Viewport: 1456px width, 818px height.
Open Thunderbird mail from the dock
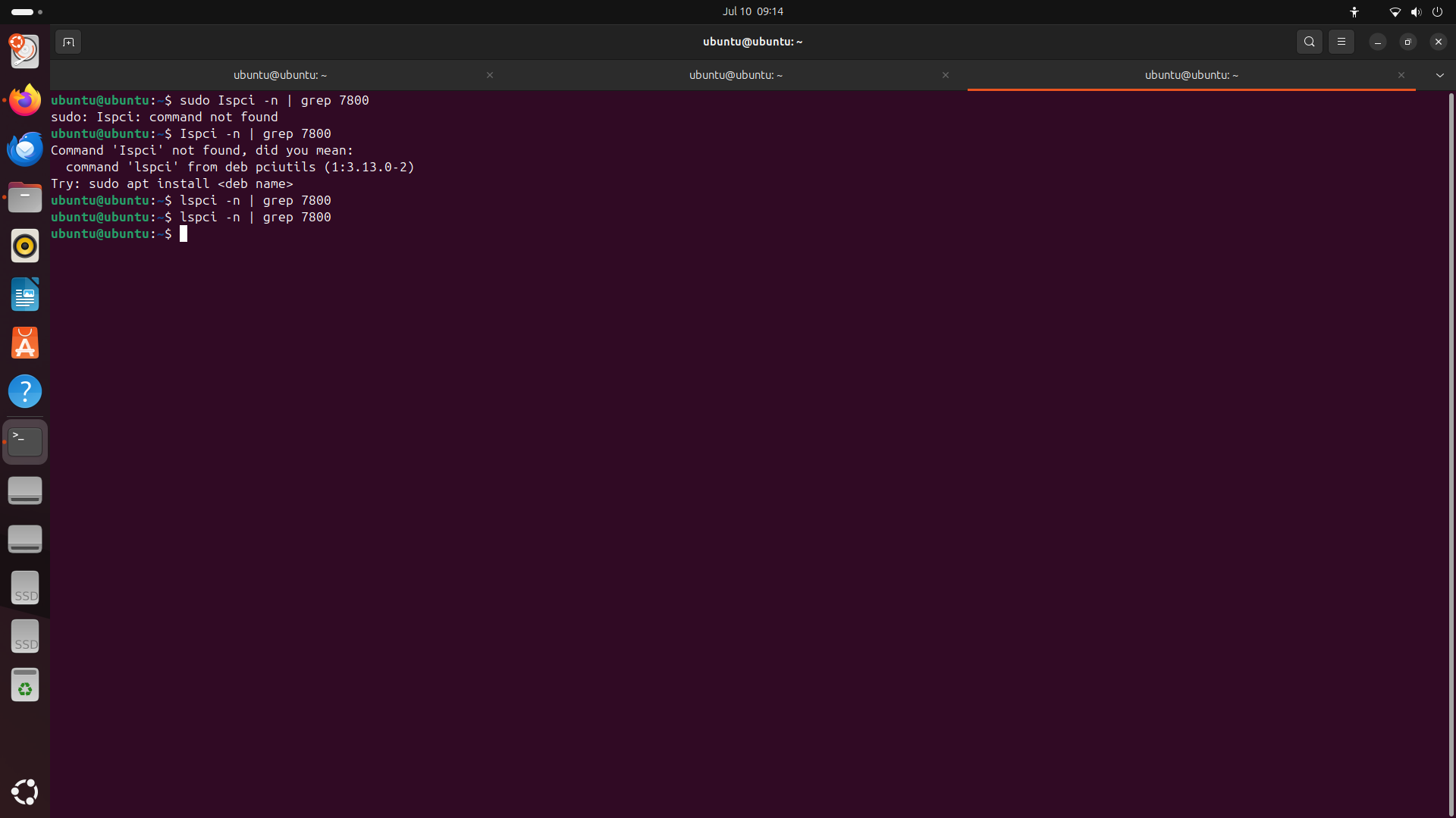click(x=25, y=149)
